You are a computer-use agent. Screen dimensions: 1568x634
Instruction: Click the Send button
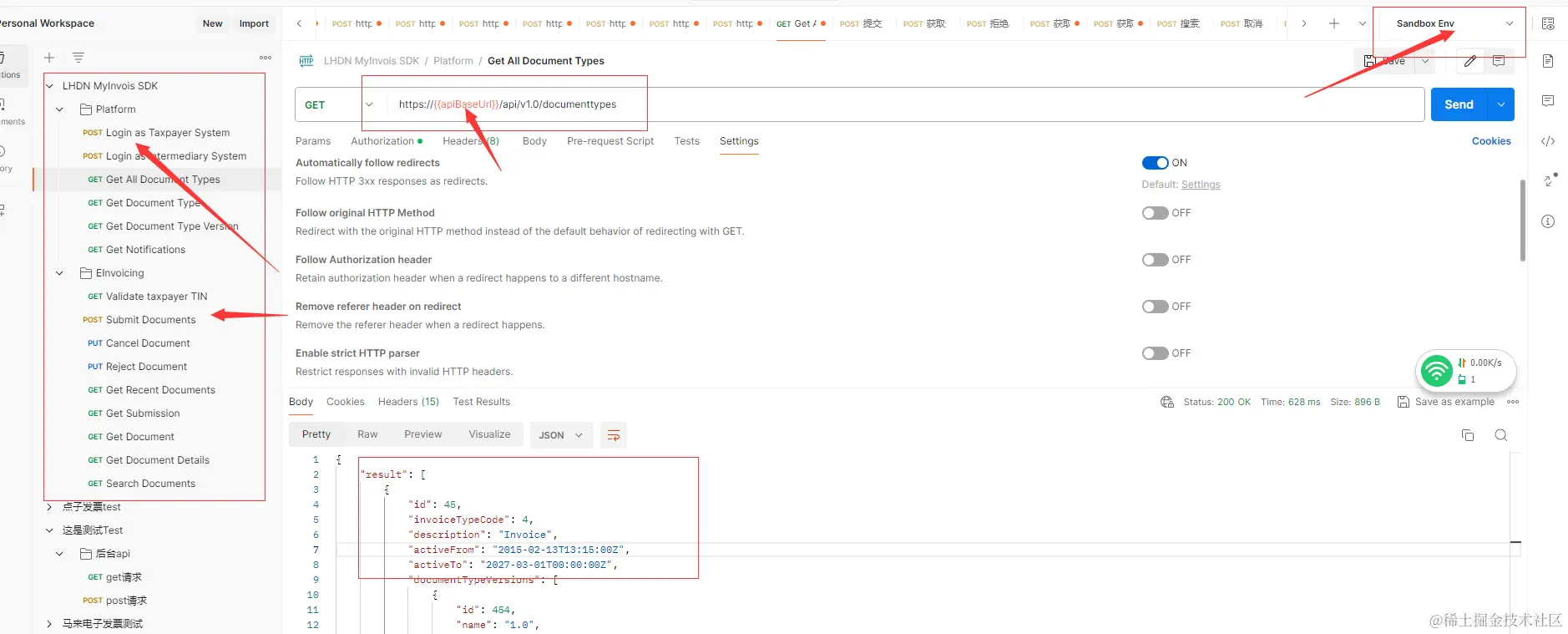[x=1459, y=104]
